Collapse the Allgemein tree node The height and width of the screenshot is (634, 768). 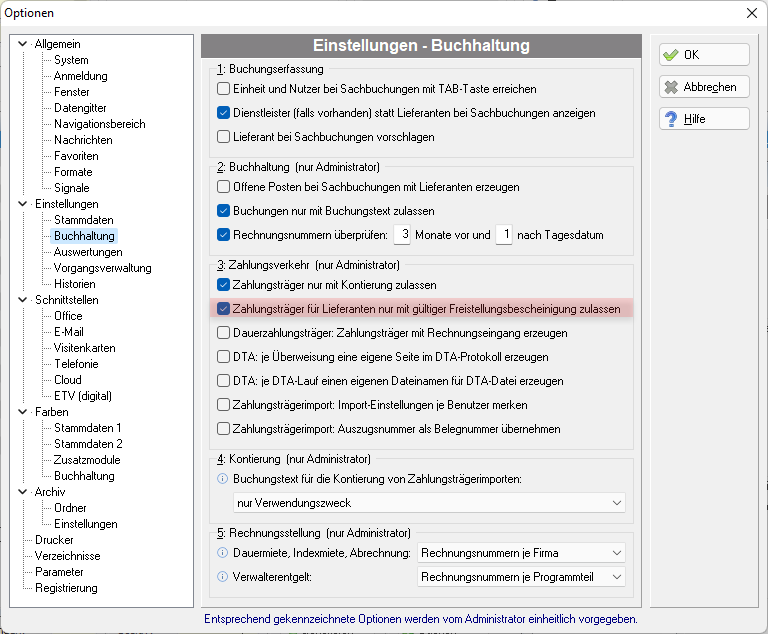(x=23, y=44)
